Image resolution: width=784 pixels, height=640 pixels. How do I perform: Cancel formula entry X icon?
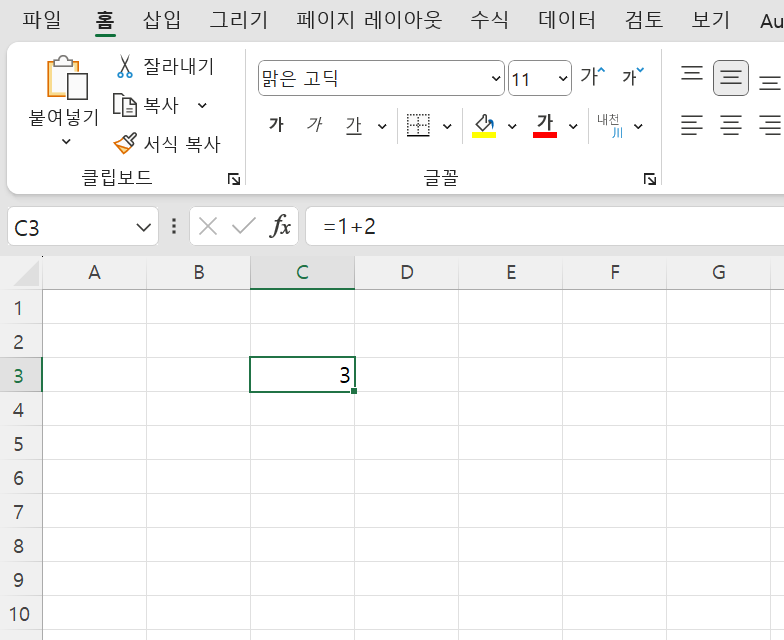(x=208, y=226)
